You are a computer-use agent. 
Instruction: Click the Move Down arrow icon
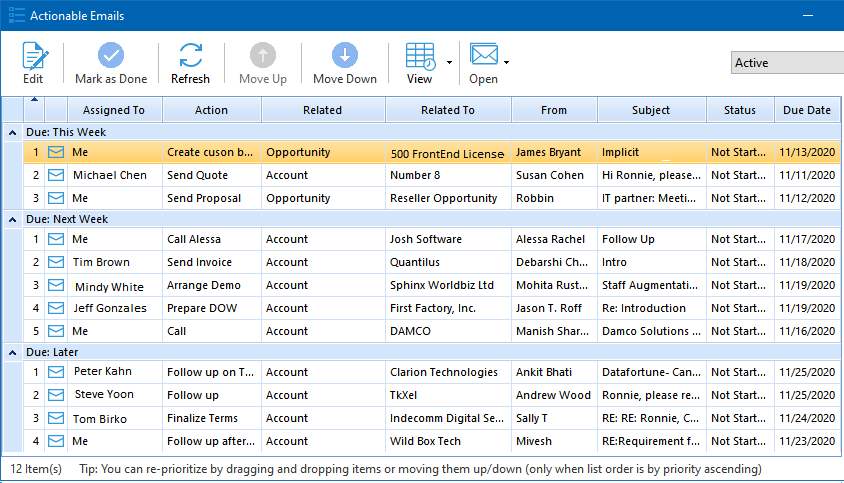[x=345, y=56]
